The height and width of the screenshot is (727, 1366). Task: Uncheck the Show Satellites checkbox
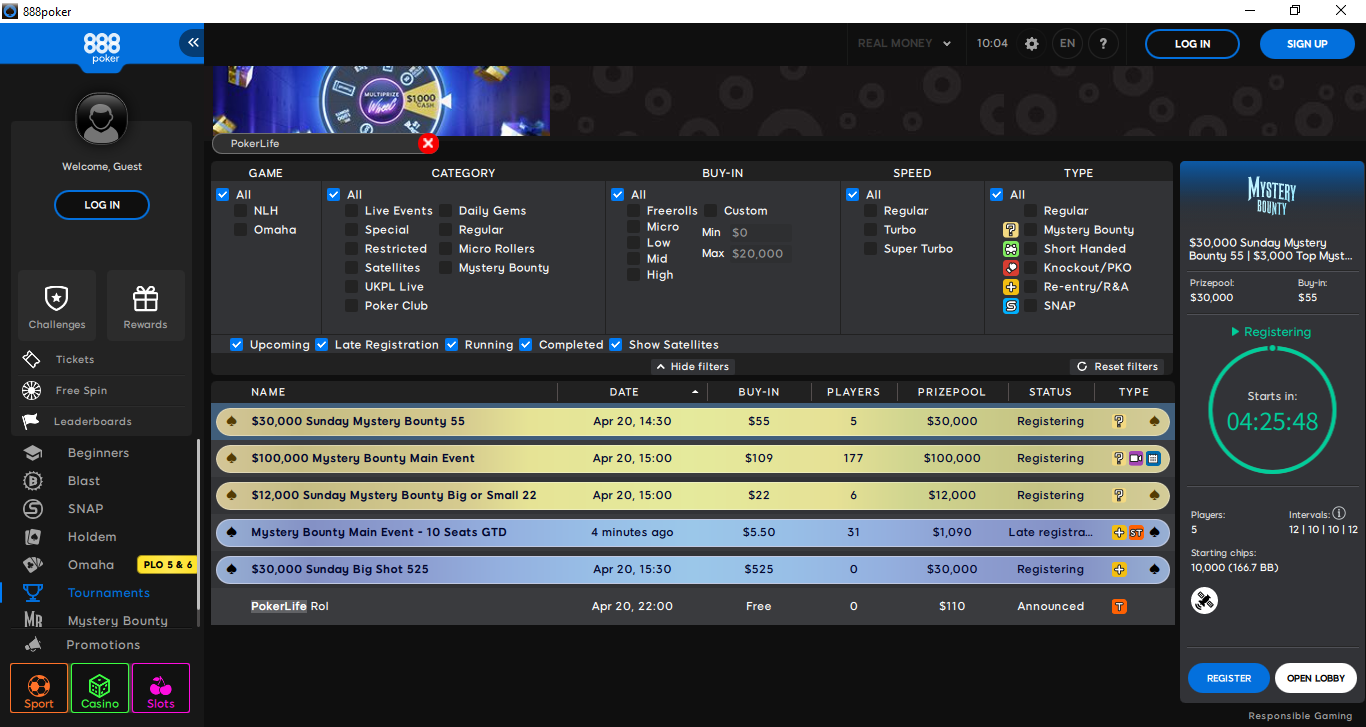[x=616, y=345]
